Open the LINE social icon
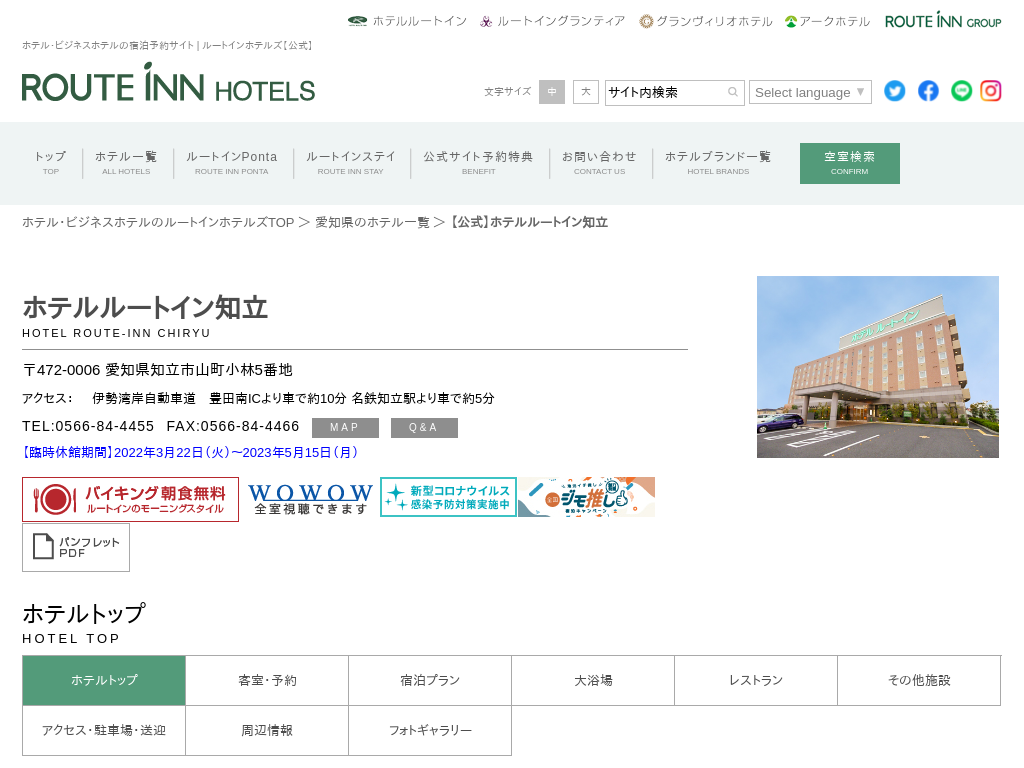This screenshot has width=1024, height=768. pyautogui.click(x=961, y=91)
